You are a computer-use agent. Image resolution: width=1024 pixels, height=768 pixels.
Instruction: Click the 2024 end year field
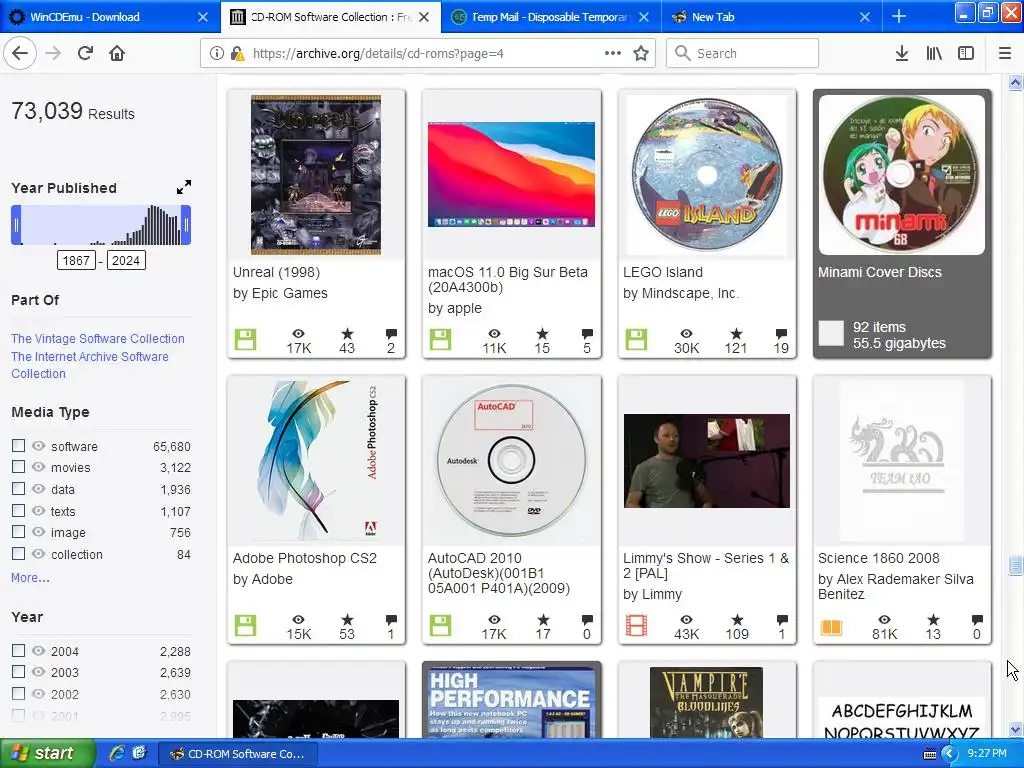(x=126, y=261)
